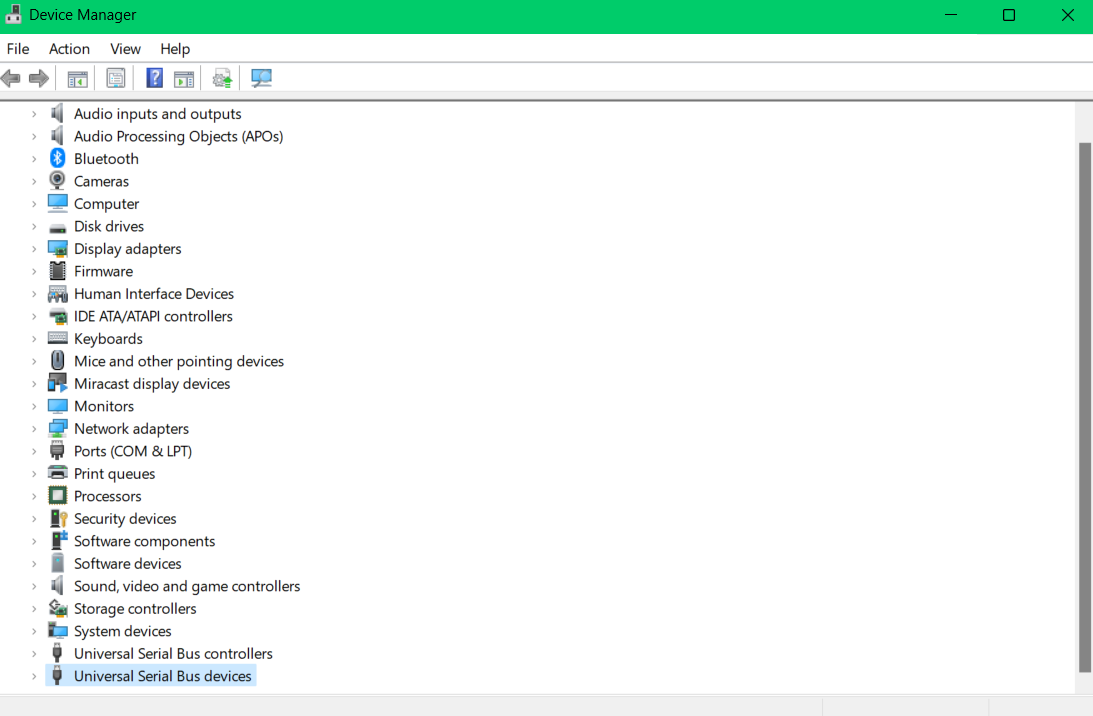Viewport: 1093px width, 716px height.
Task: Open the Action menu
Action: pos(69,49)
